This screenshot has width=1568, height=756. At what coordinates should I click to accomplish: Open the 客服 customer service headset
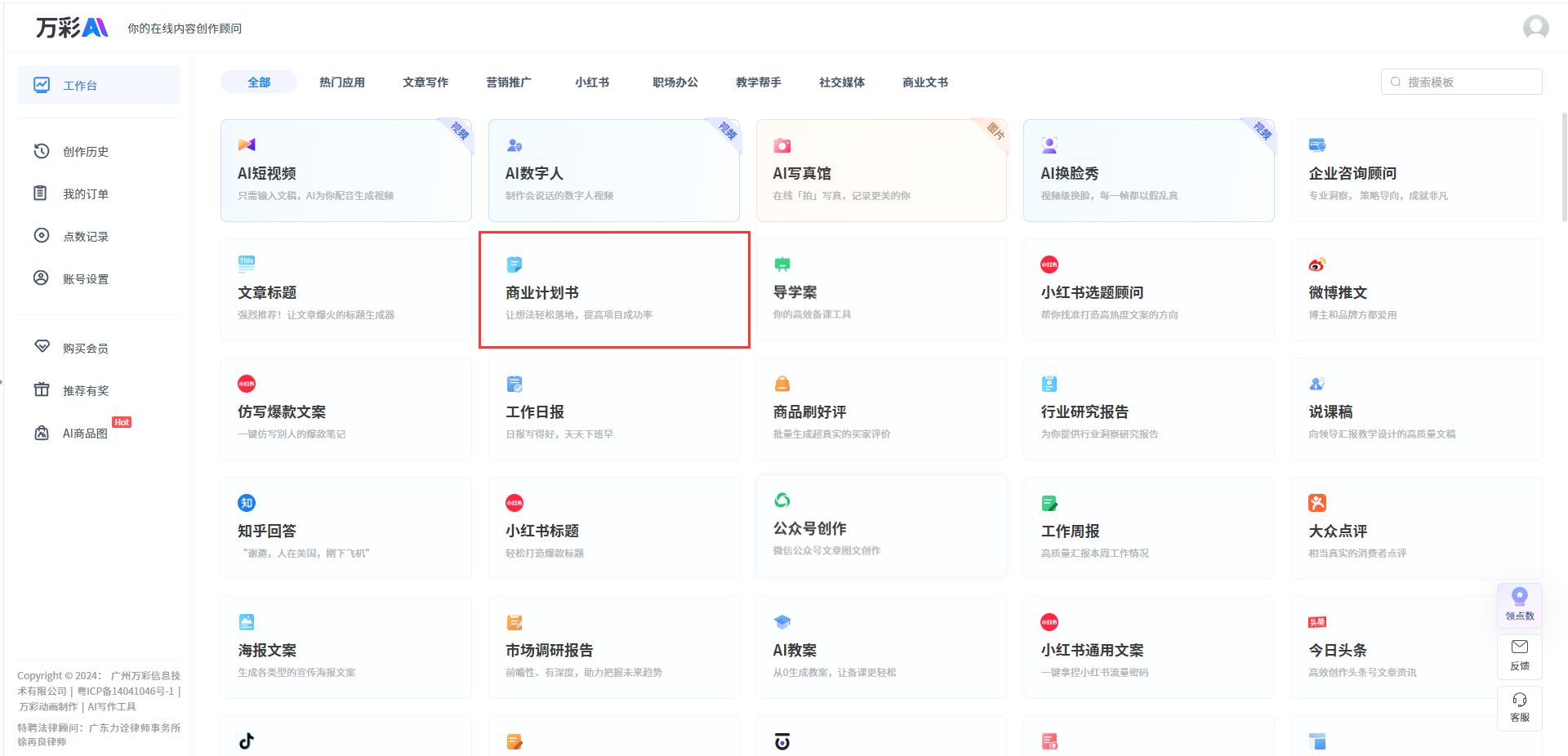pos(1520,707)
